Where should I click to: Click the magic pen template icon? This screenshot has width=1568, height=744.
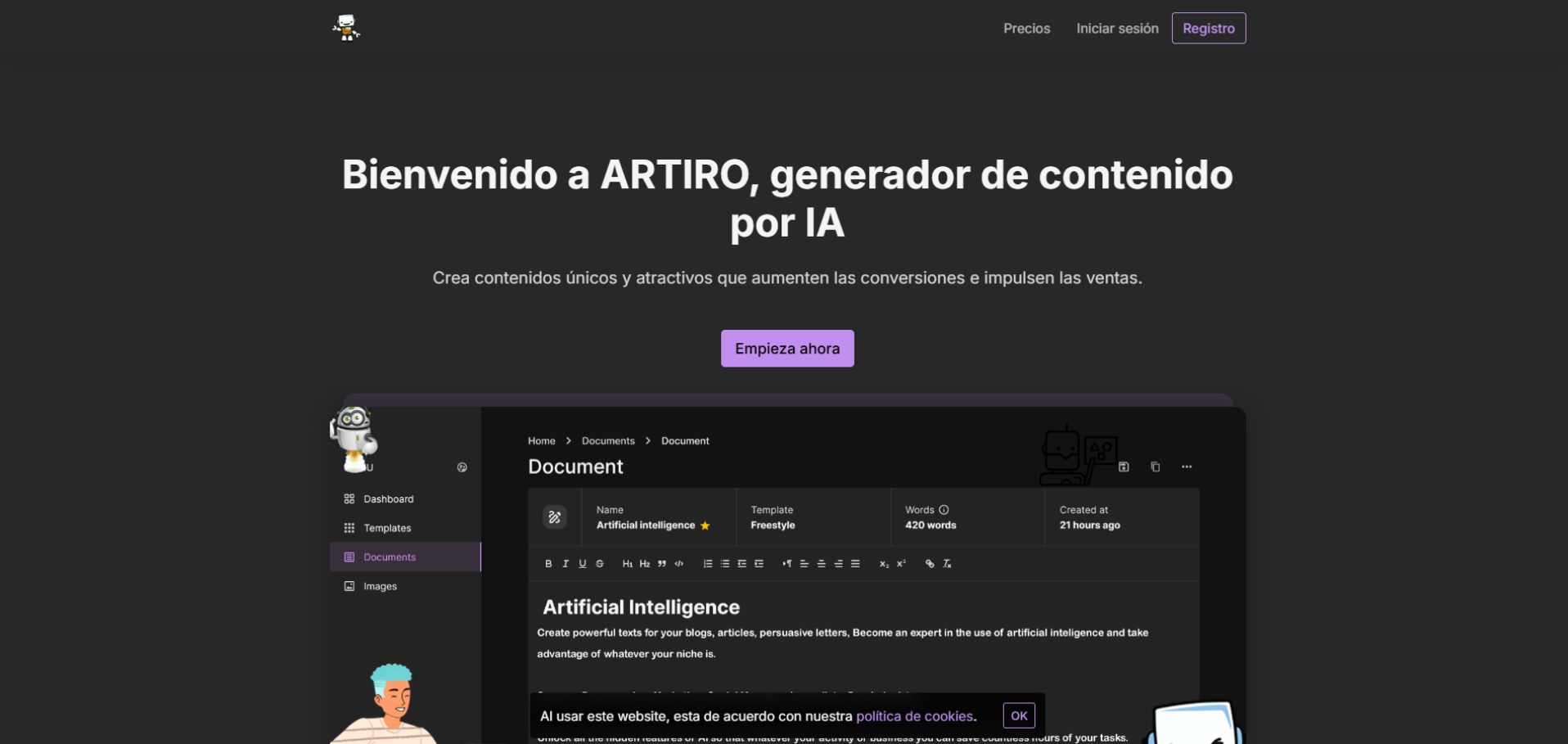tap(555, 517)
